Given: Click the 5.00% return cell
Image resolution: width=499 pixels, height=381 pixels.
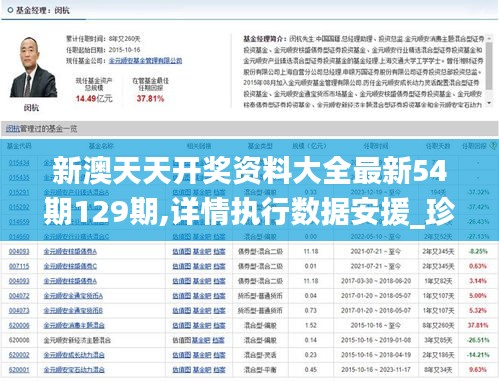Looking at the screenshot, I should pos(478,296).
